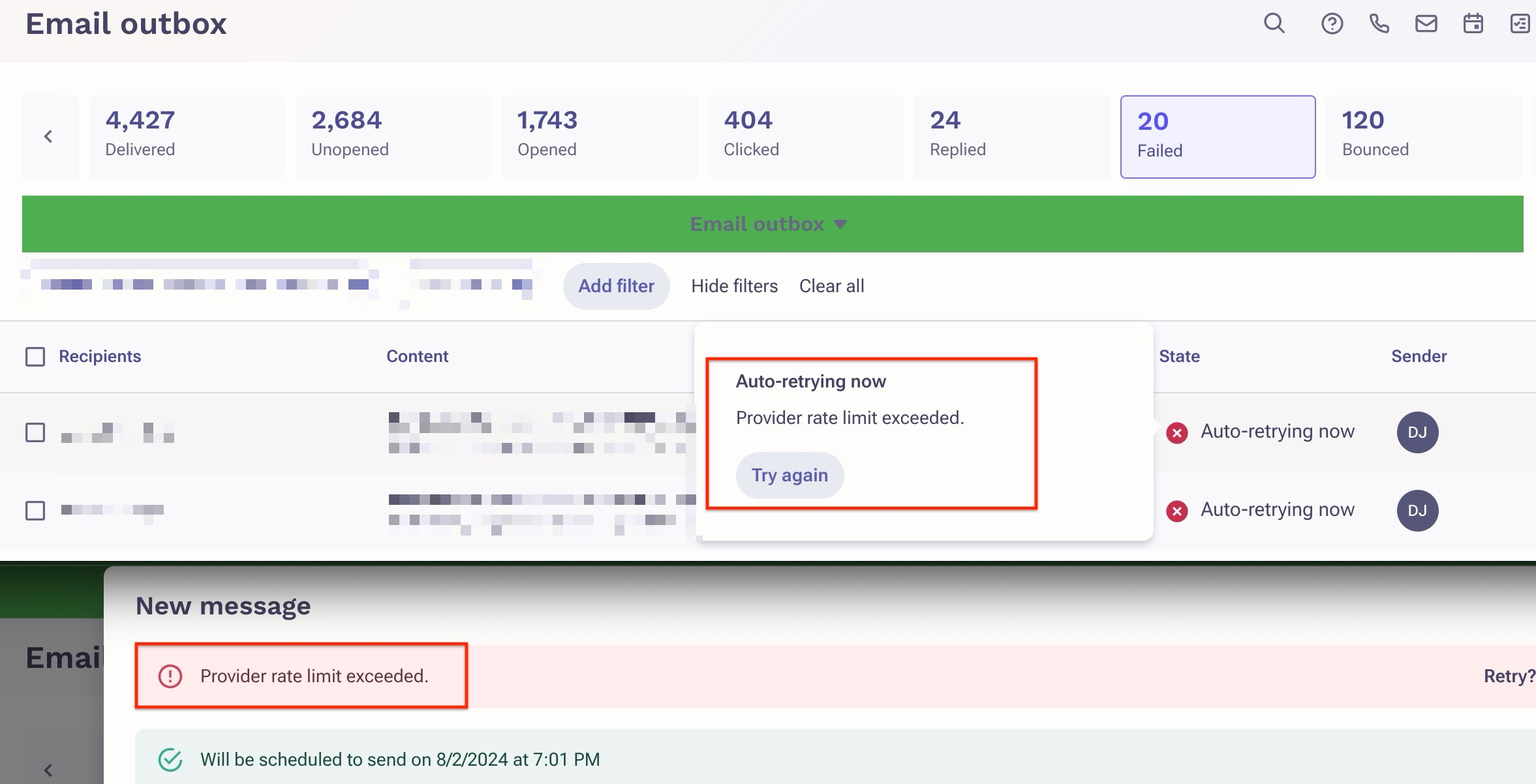Viewport: 1536px width, 784px height.
Task: Tick the first email row checkbox
Action: 35,433
